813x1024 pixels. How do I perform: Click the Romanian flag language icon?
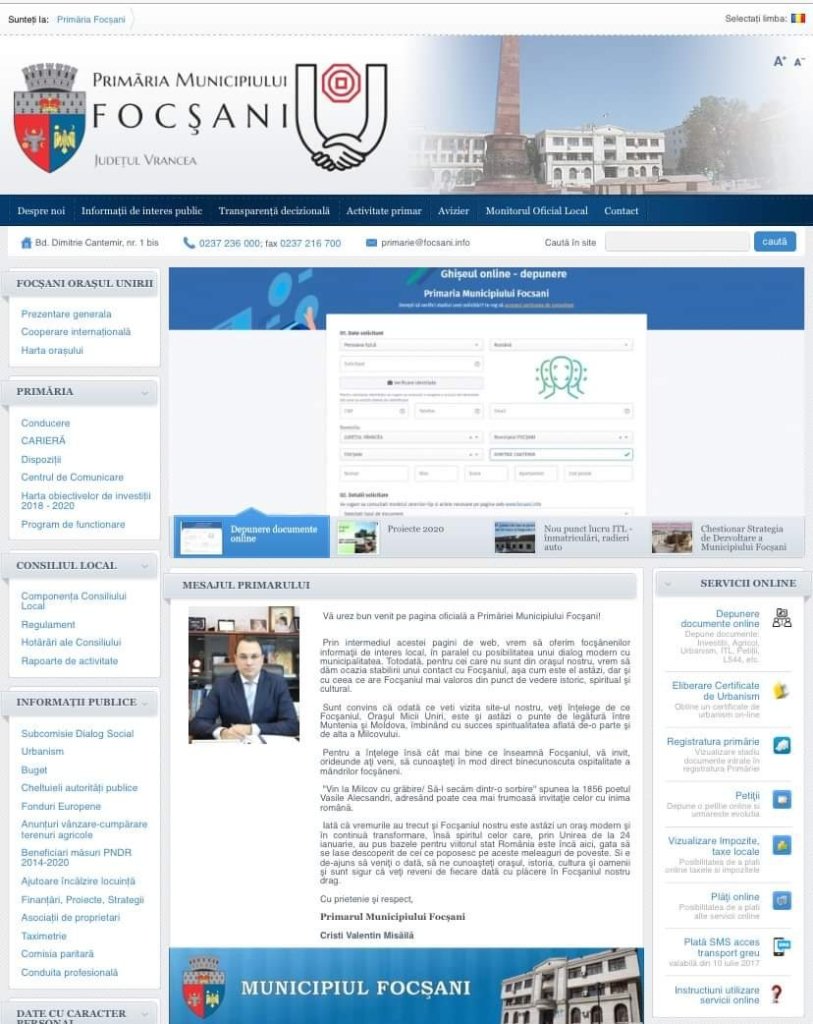point(797,18)
